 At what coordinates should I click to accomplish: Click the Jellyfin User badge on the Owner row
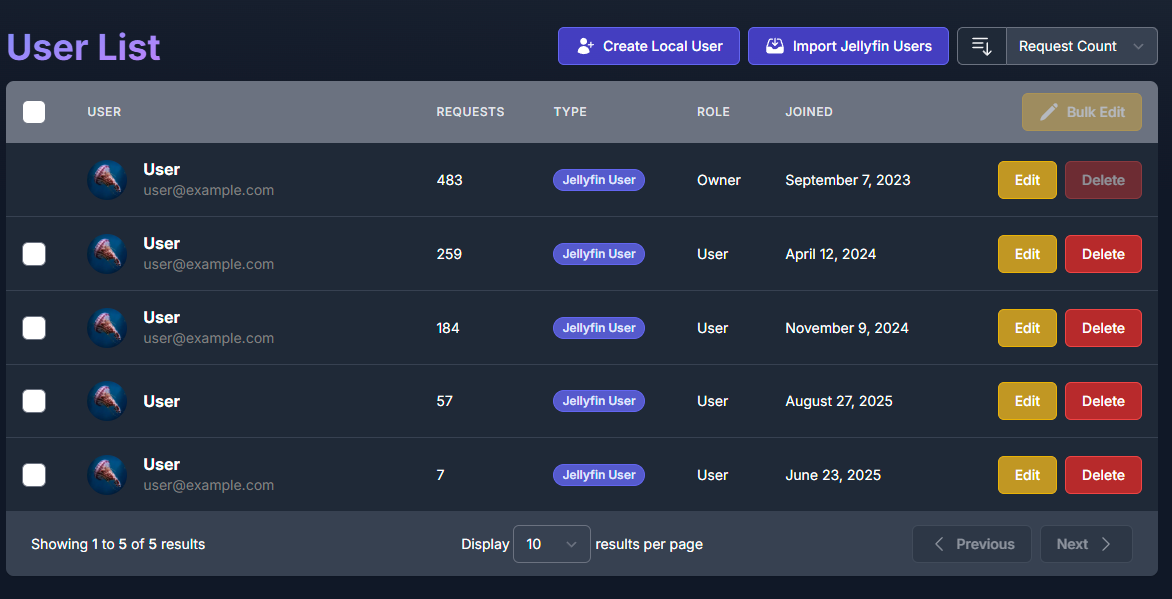598,180
